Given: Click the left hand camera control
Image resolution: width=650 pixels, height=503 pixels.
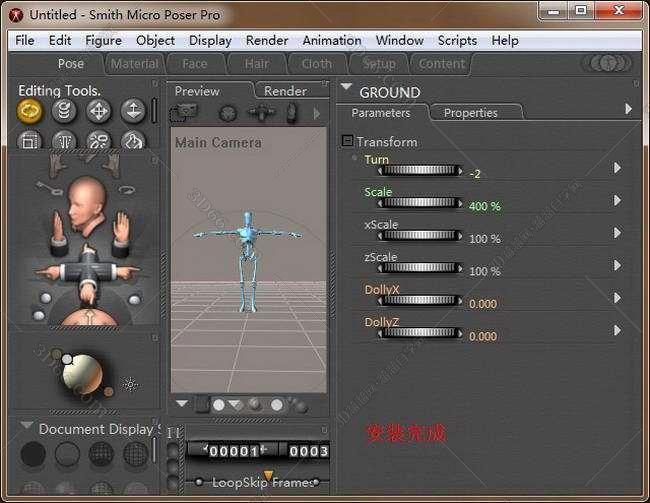Looking at the screenshot, I should coord(58,232).
